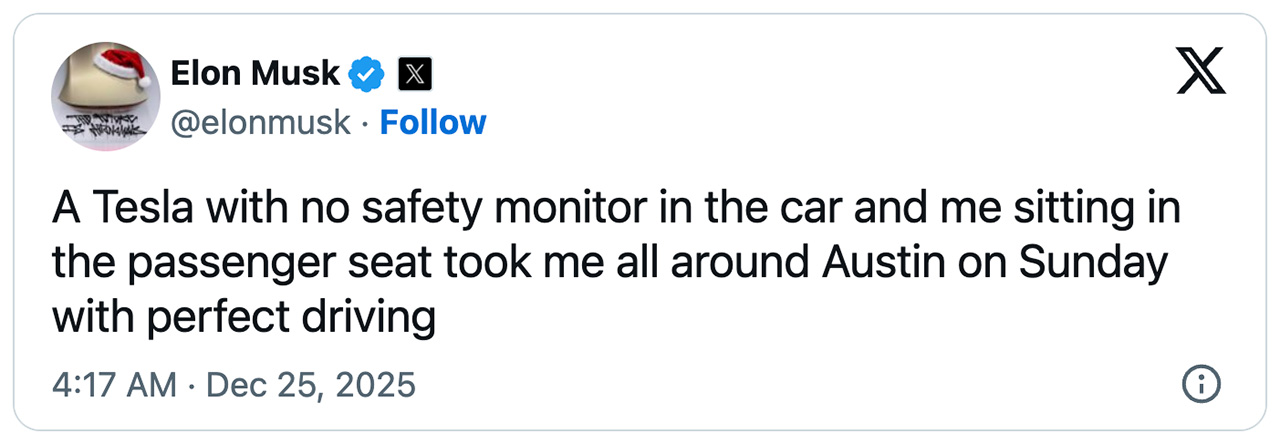
Task: Open the 4:17 AM time link
Action: [114, 385]
